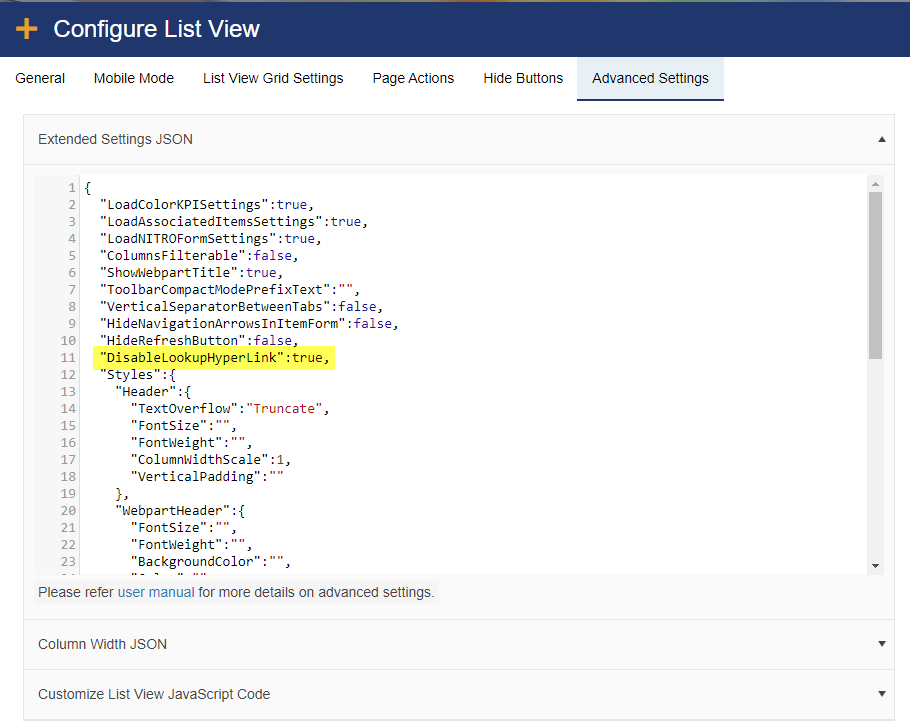Click the Truncate value in TextOverflow line
910x726 pixels.
(x=284, y=409)
